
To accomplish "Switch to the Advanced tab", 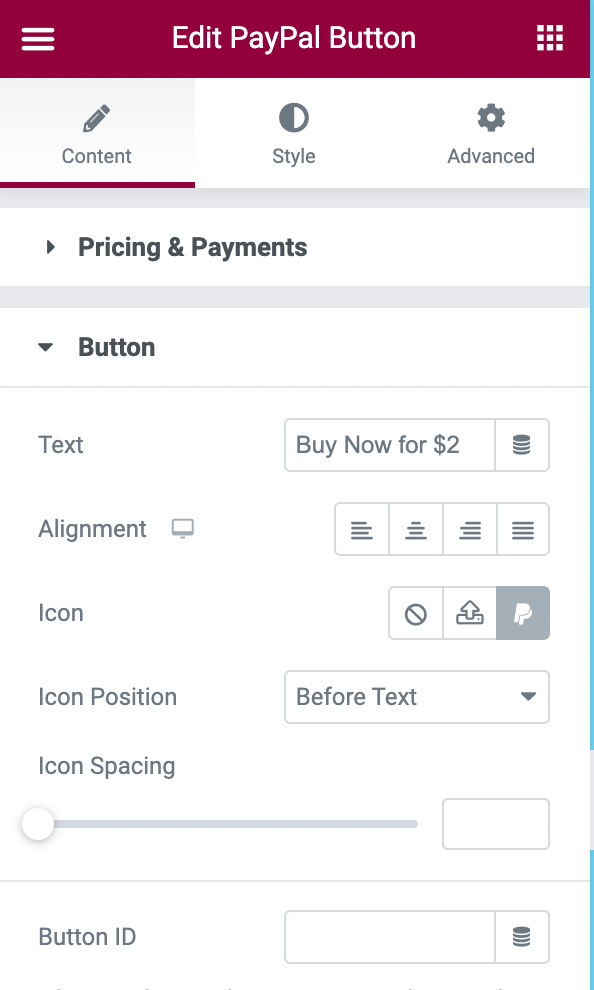I will point(491,133).
